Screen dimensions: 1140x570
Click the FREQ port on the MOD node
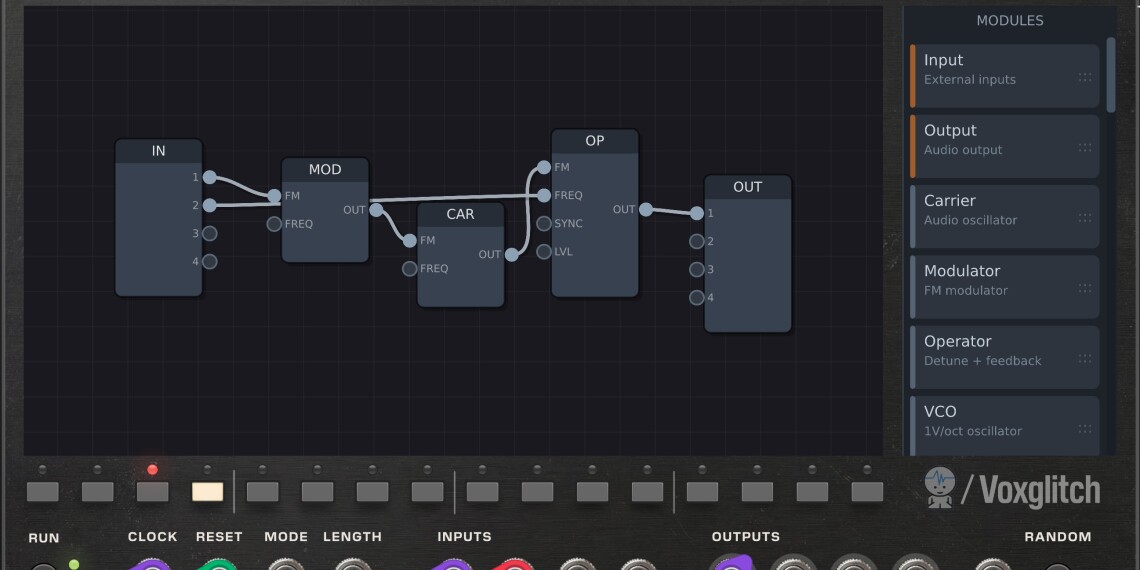click(274, 224)
